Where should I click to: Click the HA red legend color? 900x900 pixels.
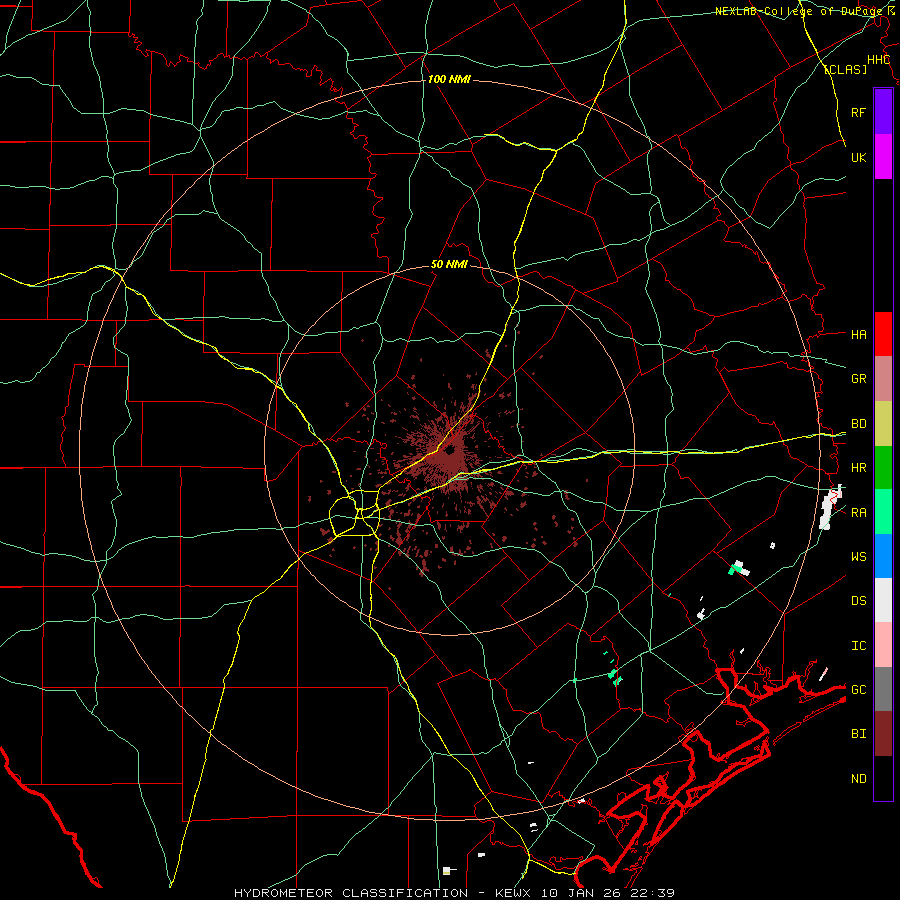tap(883, 334)
